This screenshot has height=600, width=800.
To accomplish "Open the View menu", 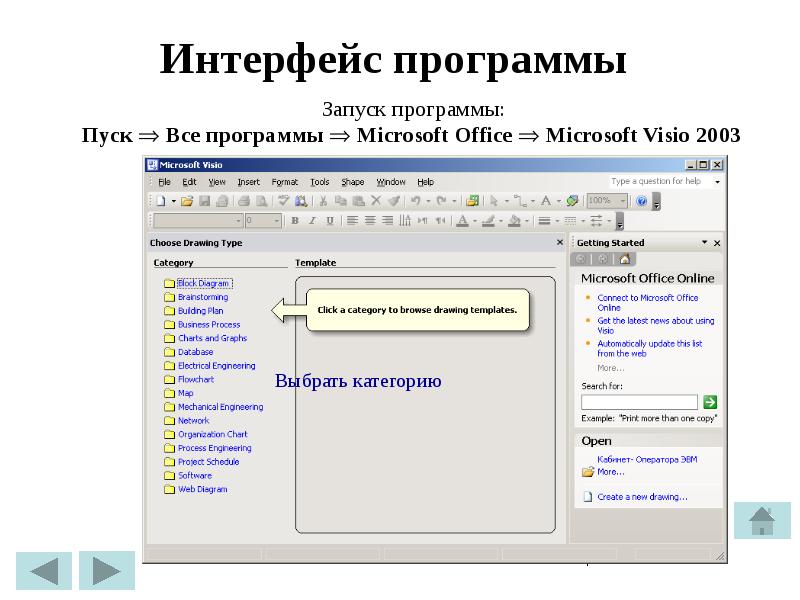I will click(x=217, y=182).
